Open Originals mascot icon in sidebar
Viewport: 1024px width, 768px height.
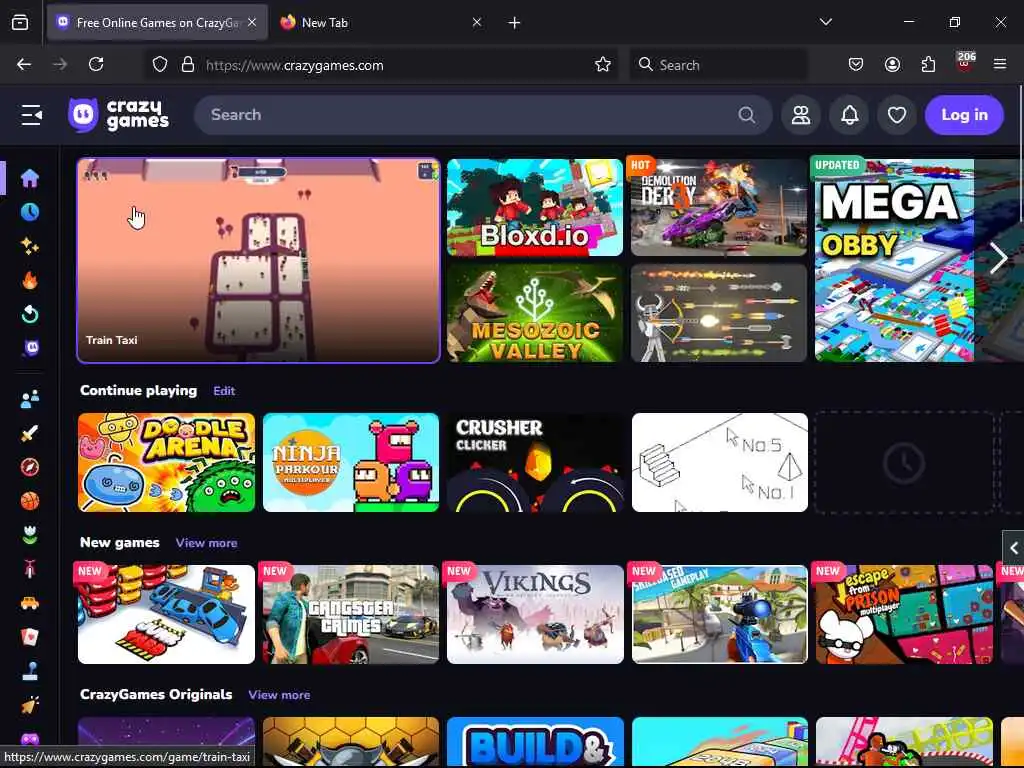point(31,347)
